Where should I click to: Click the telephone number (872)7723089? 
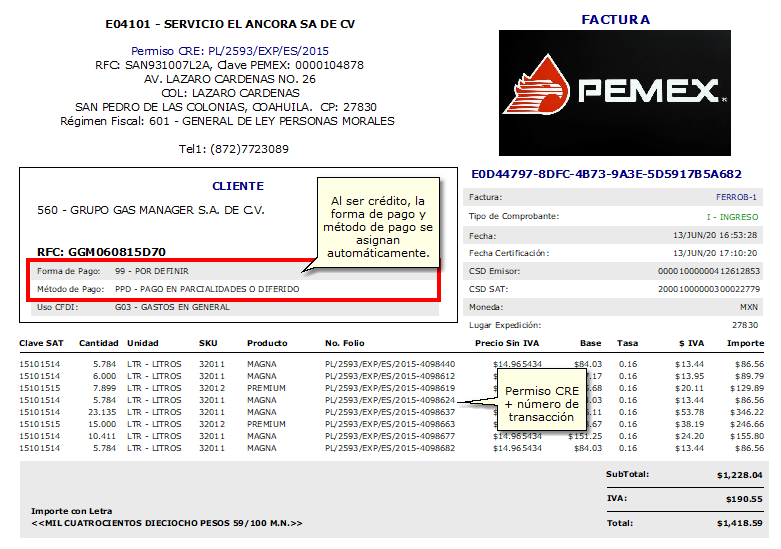(x=248, y=149)
